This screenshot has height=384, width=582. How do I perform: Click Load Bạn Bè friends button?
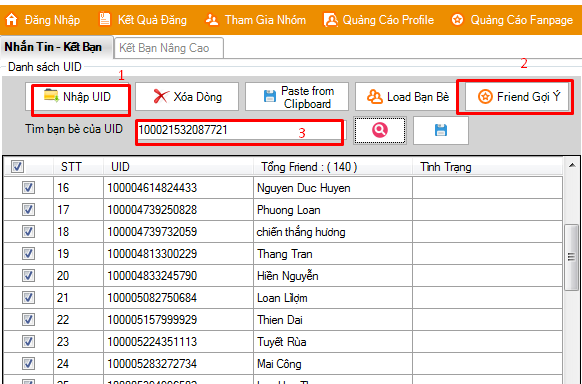pyautogui.click(x=407, y=97)
